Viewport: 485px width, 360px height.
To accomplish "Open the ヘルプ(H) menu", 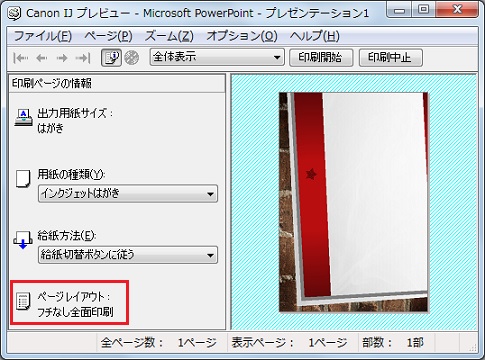I will pos(314,36).
